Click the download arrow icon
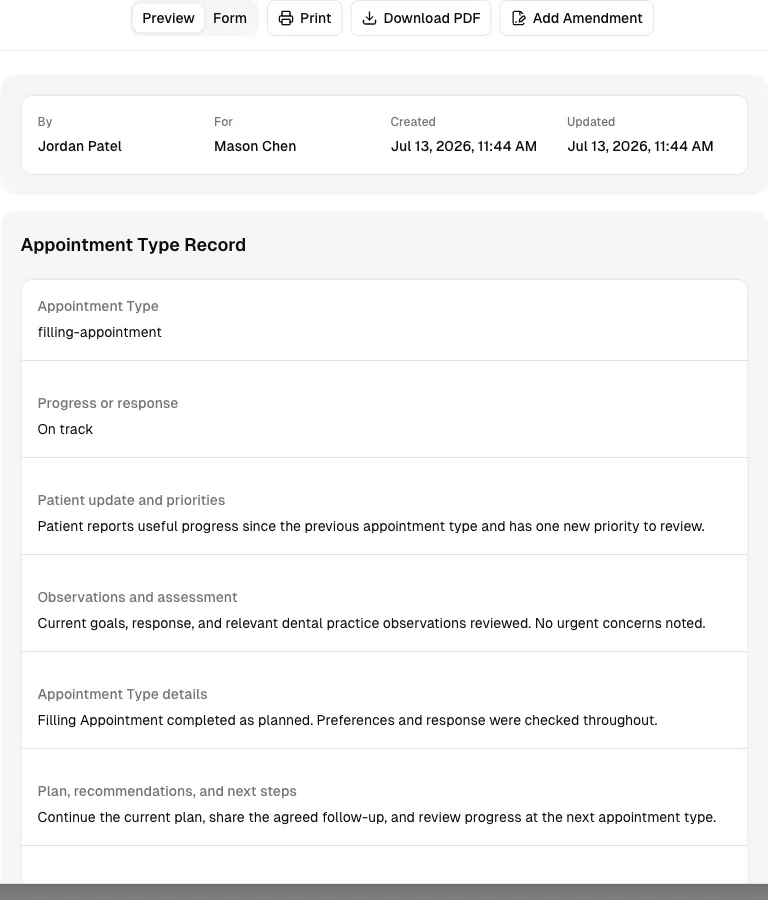The image size is (768, 900). tap(370, 18)
